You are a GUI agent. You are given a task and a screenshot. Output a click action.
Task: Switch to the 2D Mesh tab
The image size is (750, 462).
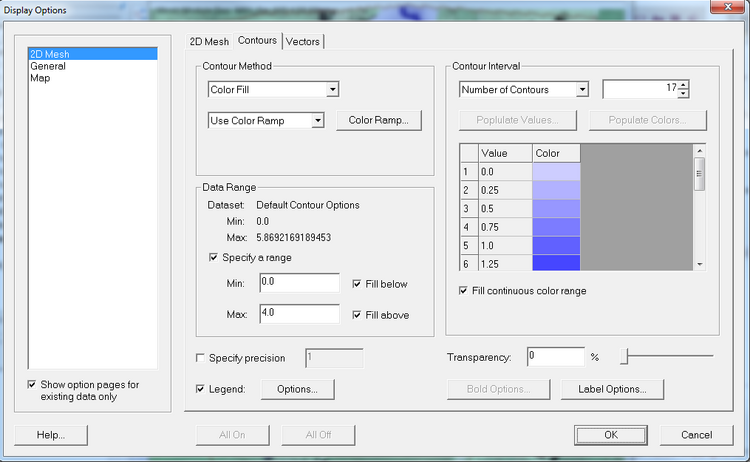(209, 41)
